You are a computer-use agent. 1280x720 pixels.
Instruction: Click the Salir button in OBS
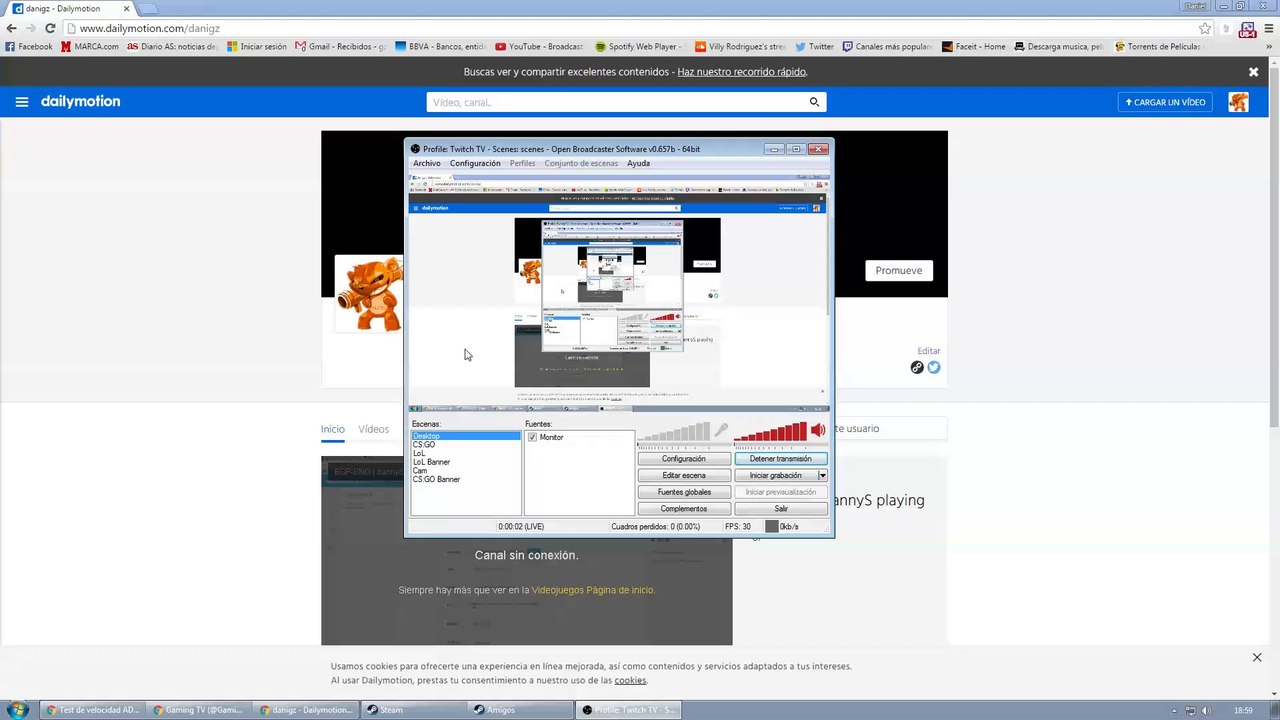click(x=781, y=509)
